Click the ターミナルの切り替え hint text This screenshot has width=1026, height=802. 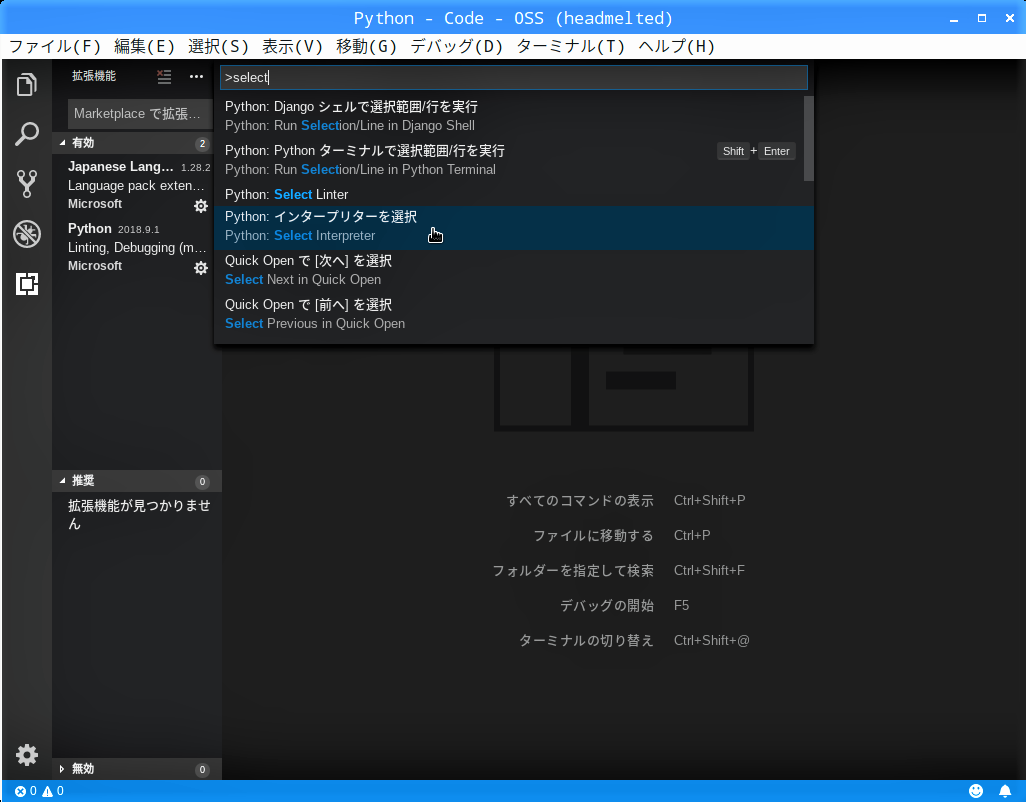586,640
